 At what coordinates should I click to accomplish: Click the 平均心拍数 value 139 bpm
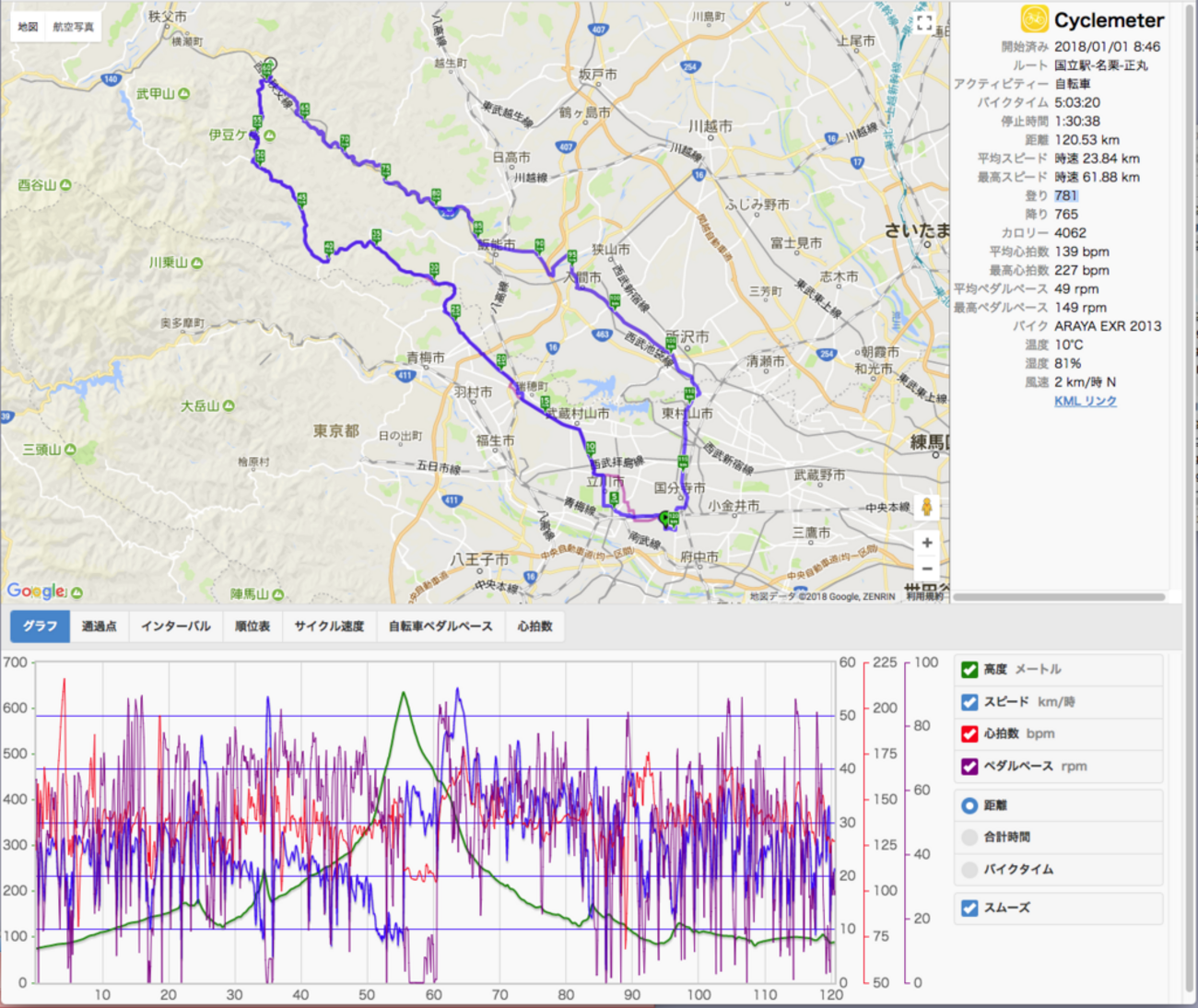pyautogui.click(x=1082, y=252)
